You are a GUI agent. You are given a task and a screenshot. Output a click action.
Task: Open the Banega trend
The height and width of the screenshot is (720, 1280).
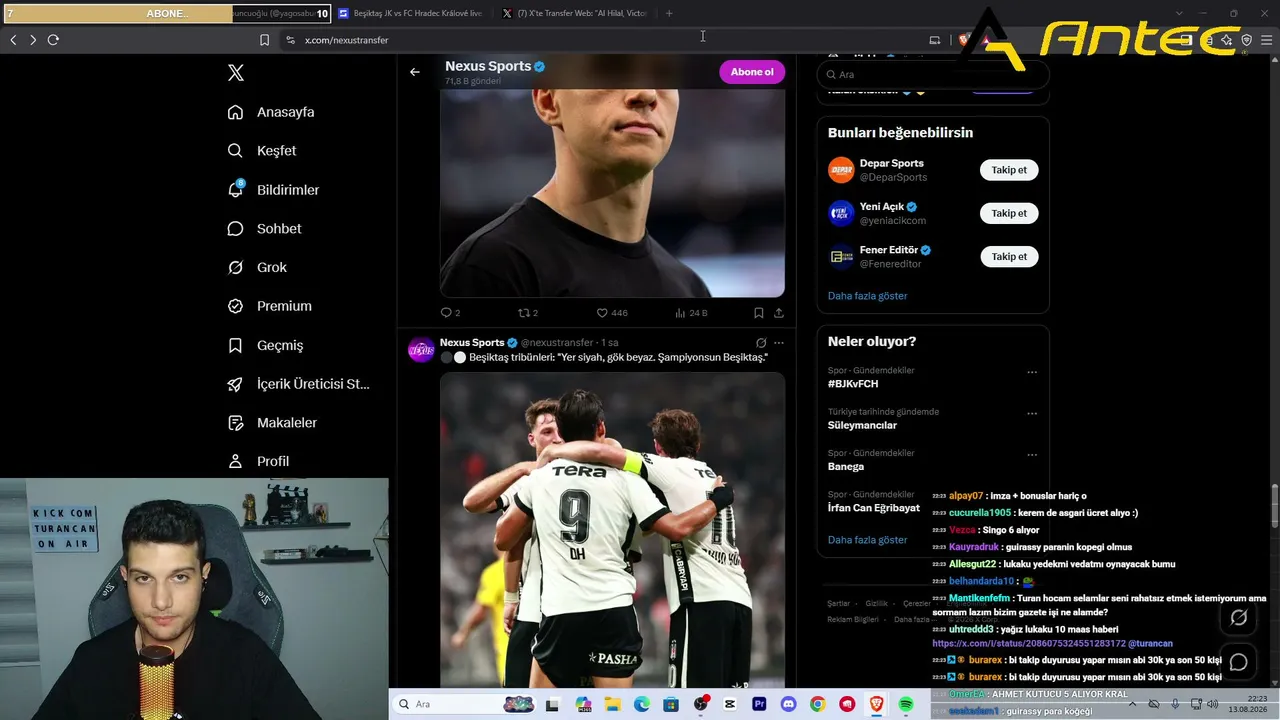click(x=846, y=467)
